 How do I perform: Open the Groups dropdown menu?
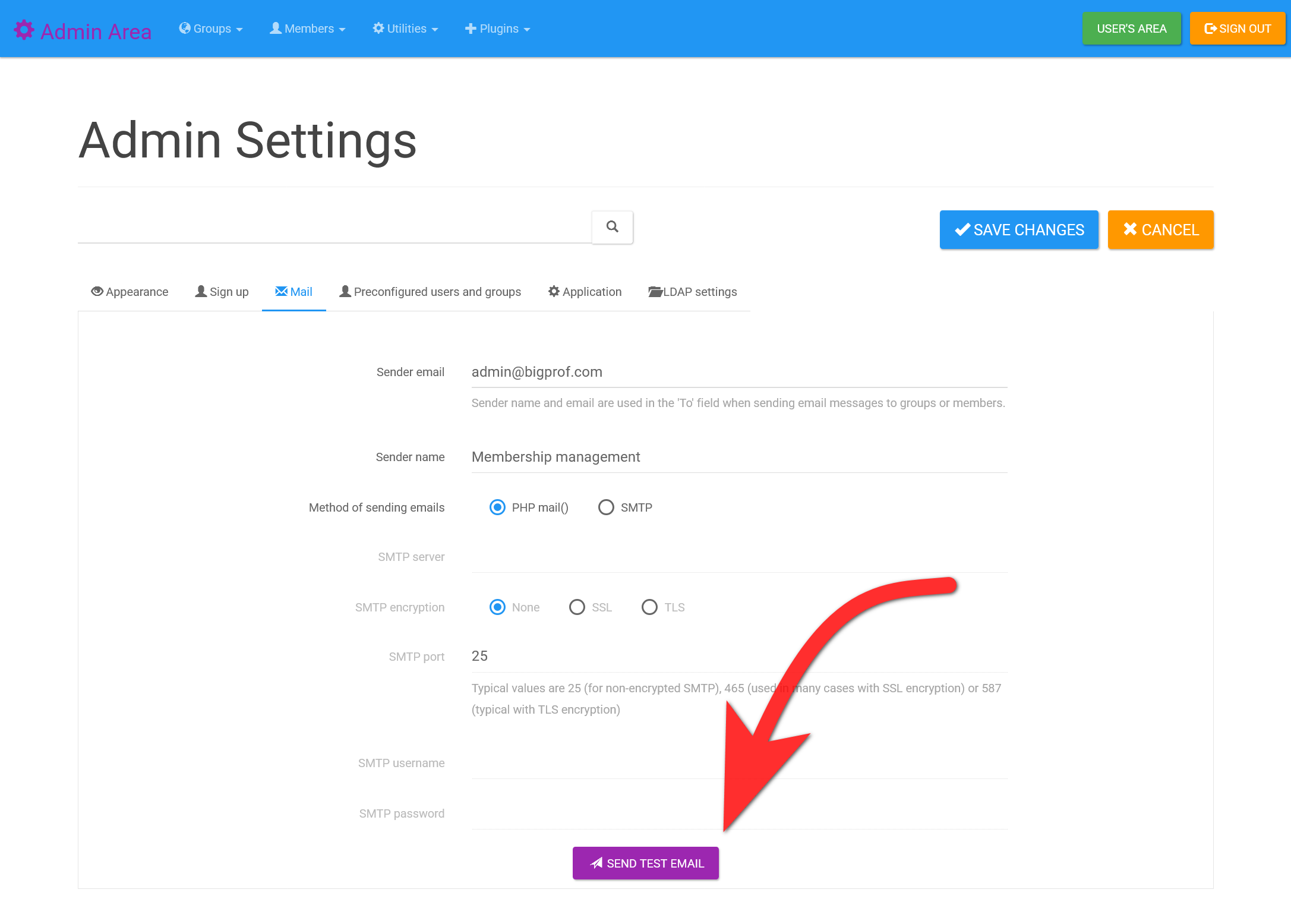click(x=211, y=28)
